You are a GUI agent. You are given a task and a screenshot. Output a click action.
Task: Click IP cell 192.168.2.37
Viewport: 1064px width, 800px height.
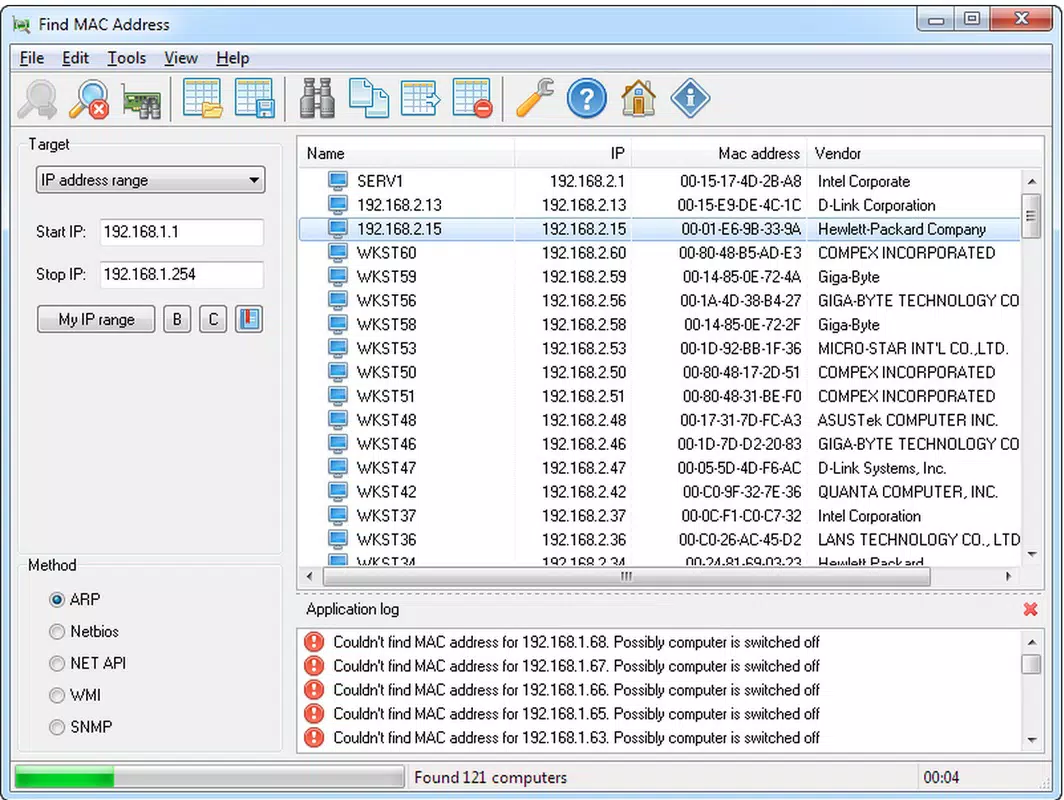click(584, 516)
